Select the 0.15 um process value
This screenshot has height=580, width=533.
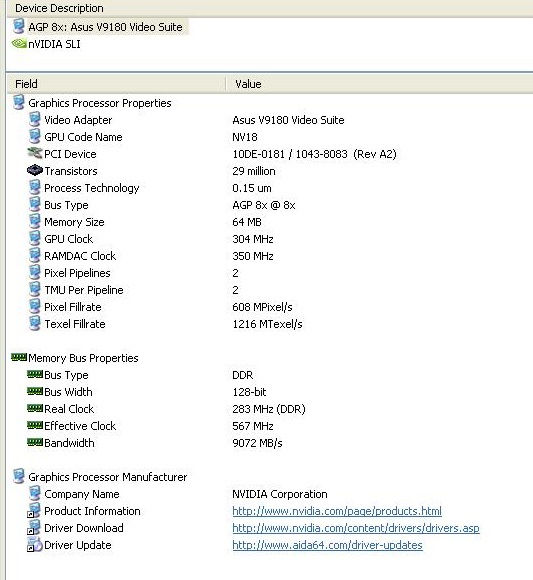252,188
